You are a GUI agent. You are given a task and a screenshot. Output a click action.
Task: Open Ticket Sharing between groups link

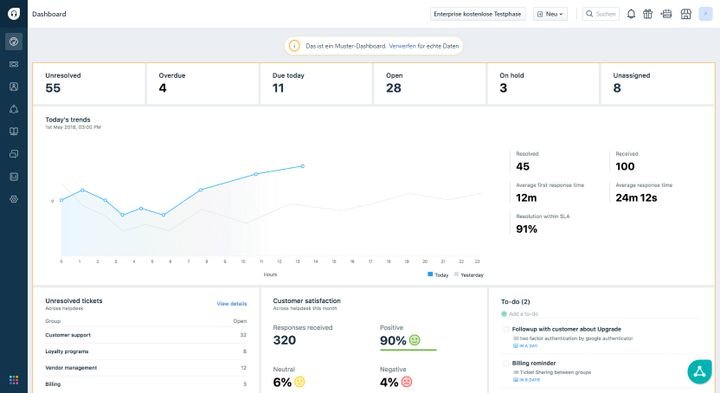[x=555, y=372]
